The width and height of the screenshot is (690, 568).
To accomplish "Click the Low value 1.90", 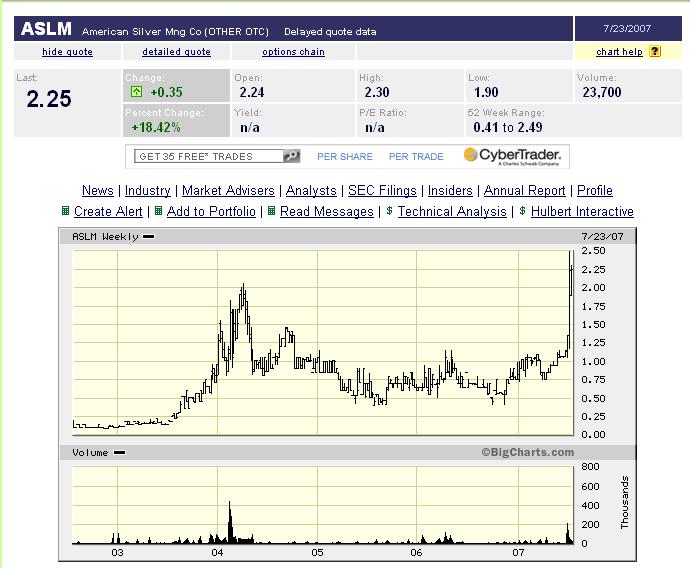I will (486, 92).
